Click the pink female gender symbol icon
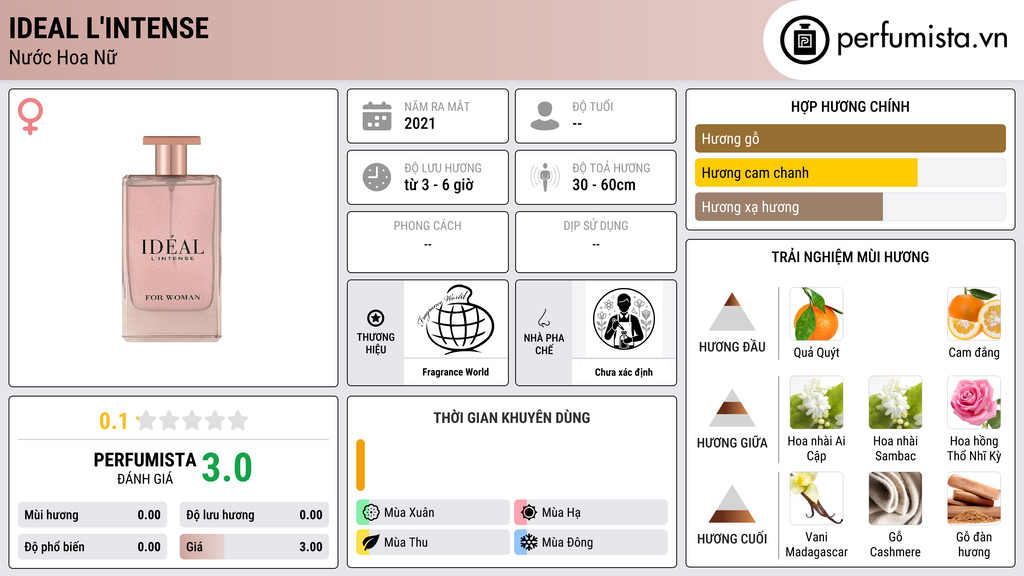This screenshot has height=576, width=1024. coord(30,116)
